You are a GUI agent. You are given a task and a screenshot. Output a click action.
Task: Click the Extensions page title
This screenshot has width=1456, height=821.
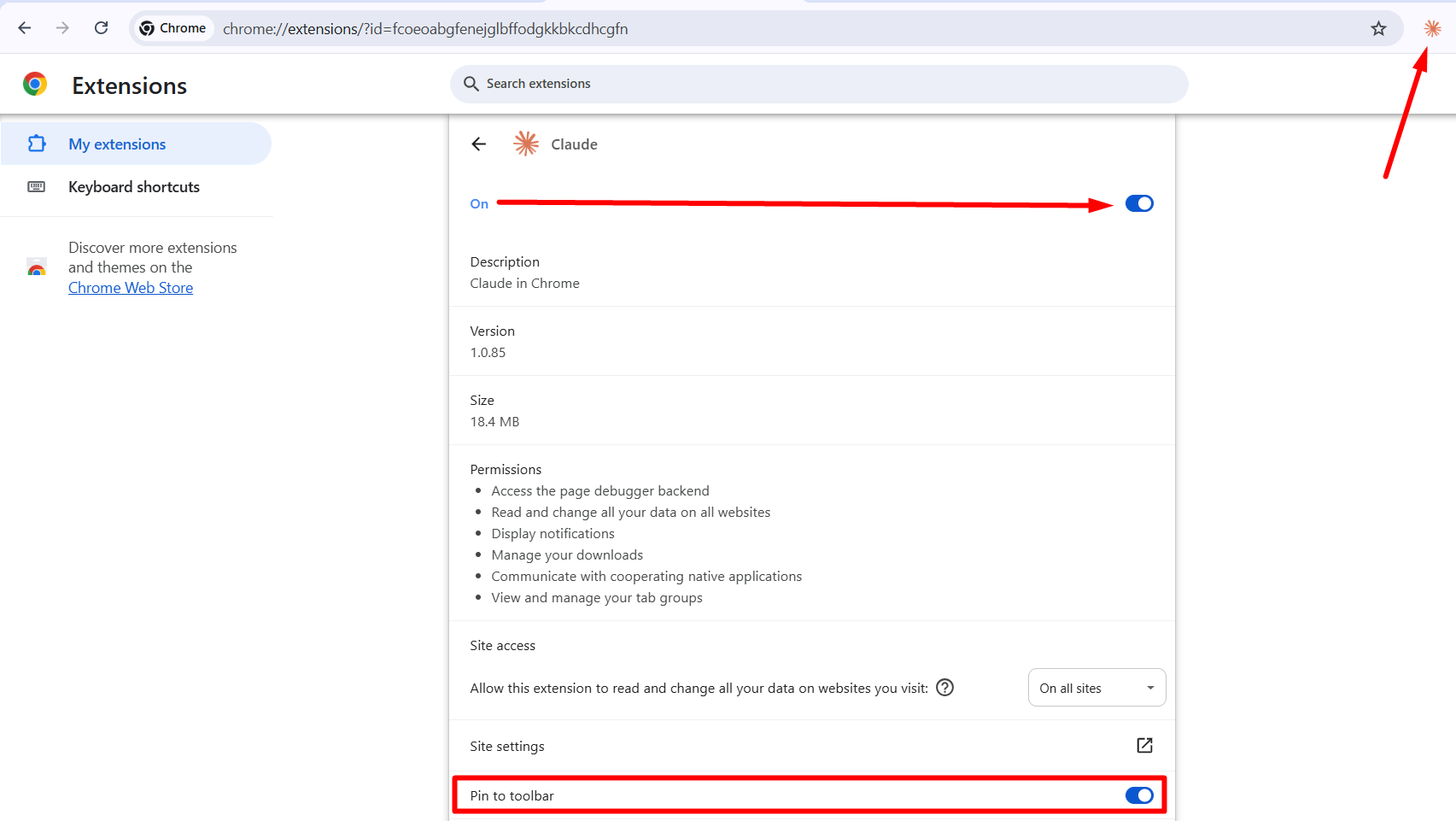tap(129, 85)
